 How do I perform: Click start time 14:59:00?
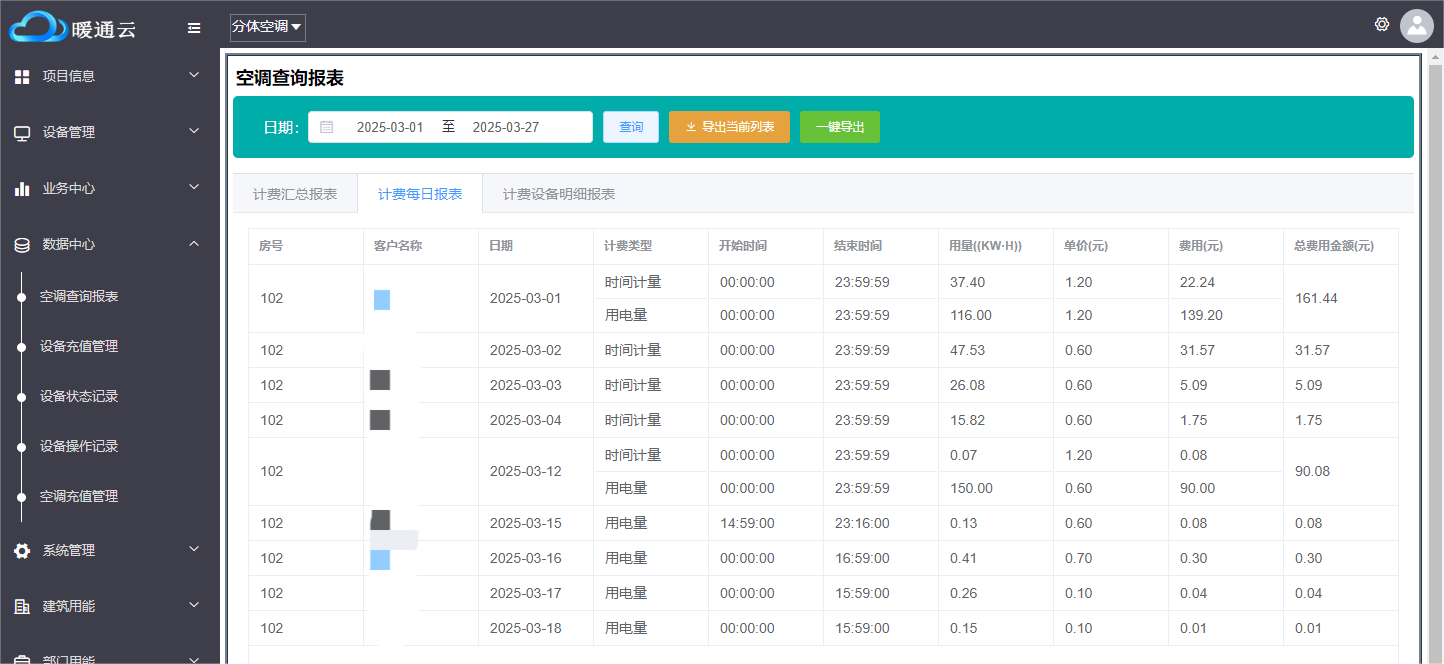747,523
